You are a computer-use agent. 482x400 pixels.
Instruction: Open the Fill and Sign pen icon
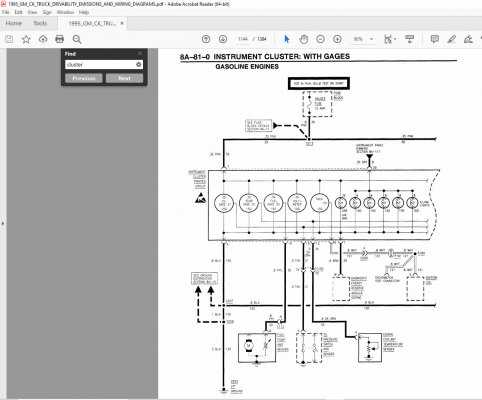(468, 39)
